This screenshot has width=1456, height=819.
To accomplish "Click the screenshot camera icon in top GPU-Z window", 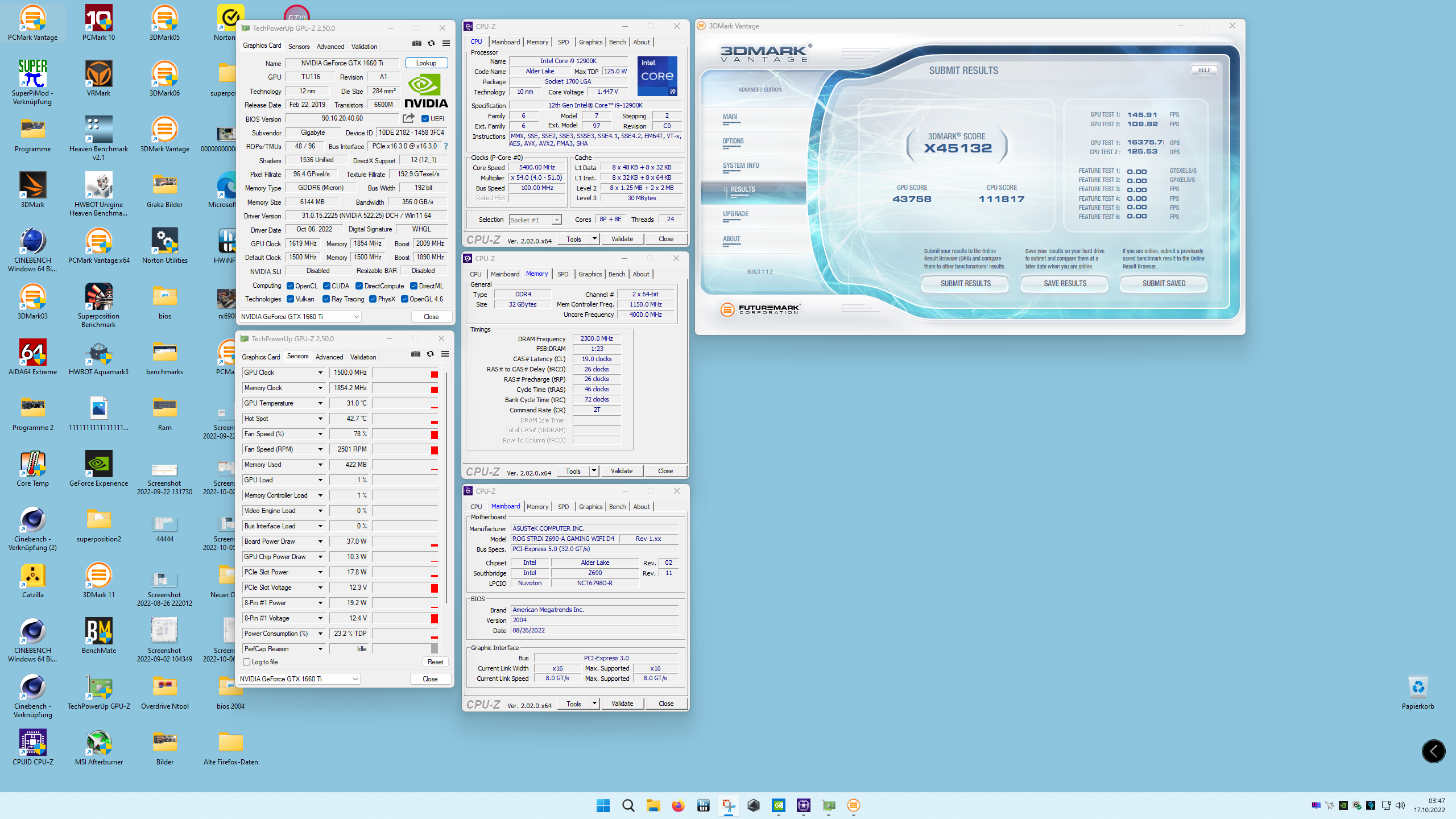I will (x=417, y=44).
